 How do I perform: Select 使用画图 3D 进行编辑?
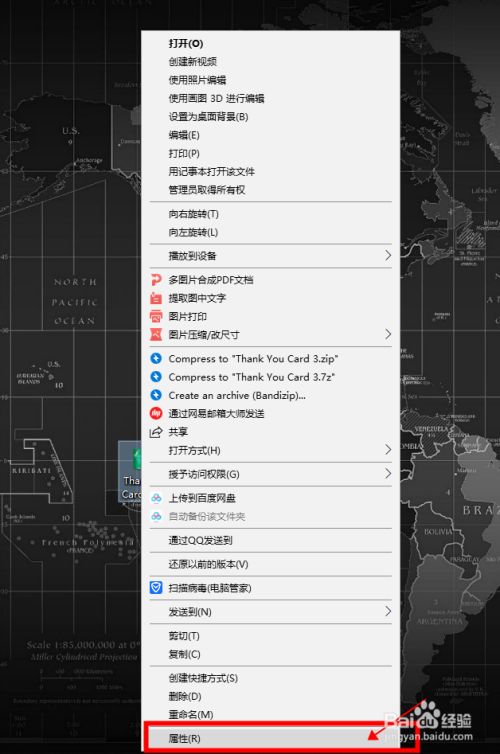click(271, 98)
